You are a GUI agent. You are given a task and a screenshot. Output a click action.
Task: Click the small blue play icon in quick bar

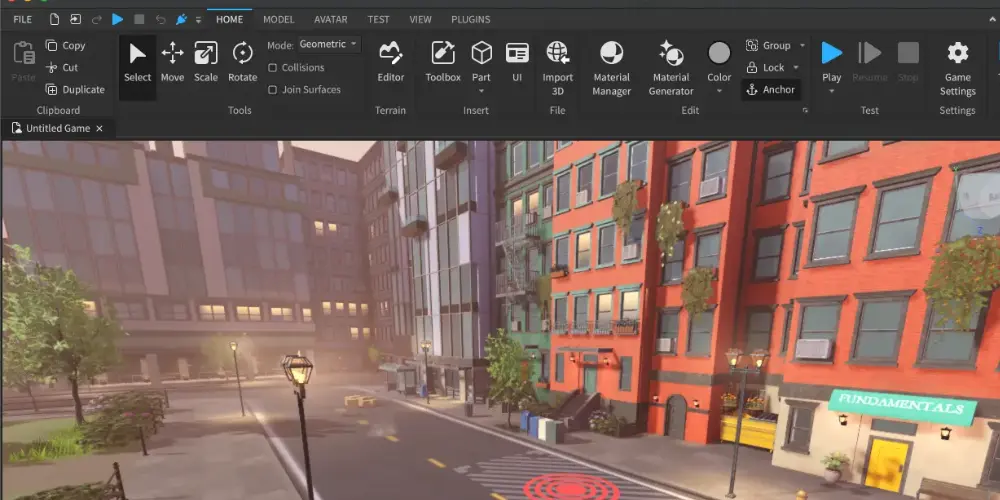117,19
